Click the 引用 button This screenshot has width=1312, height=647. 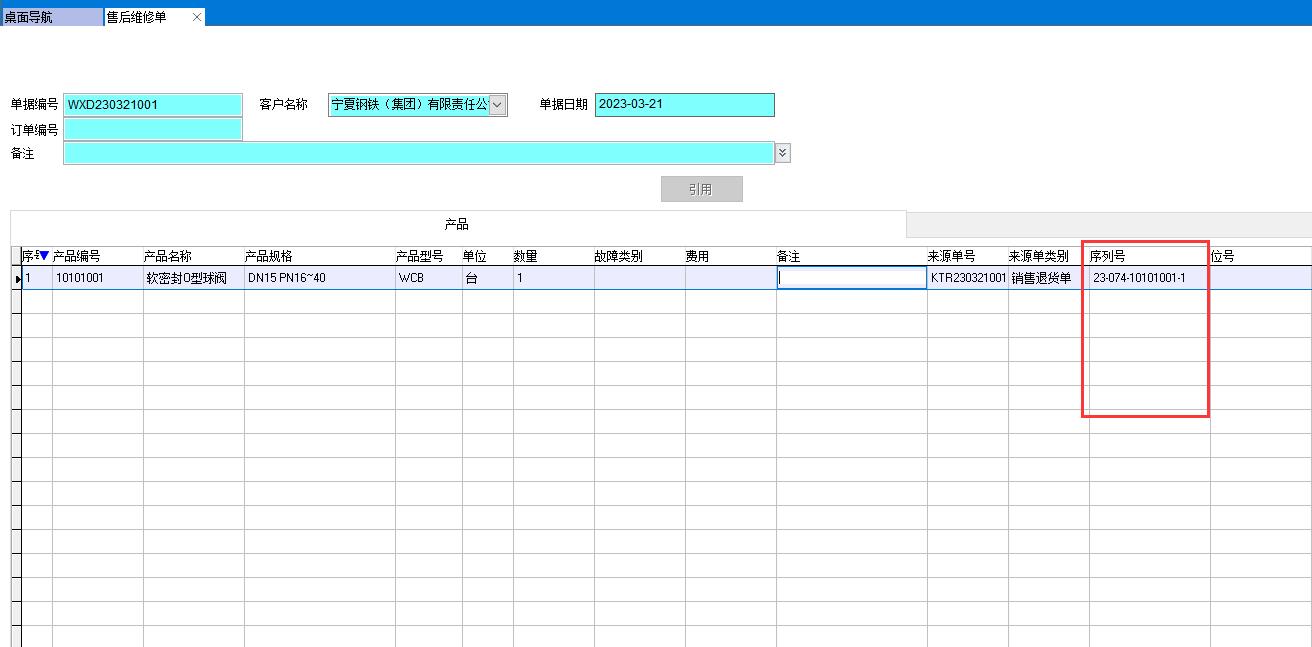pyautogui.click(x=701, y=189)
